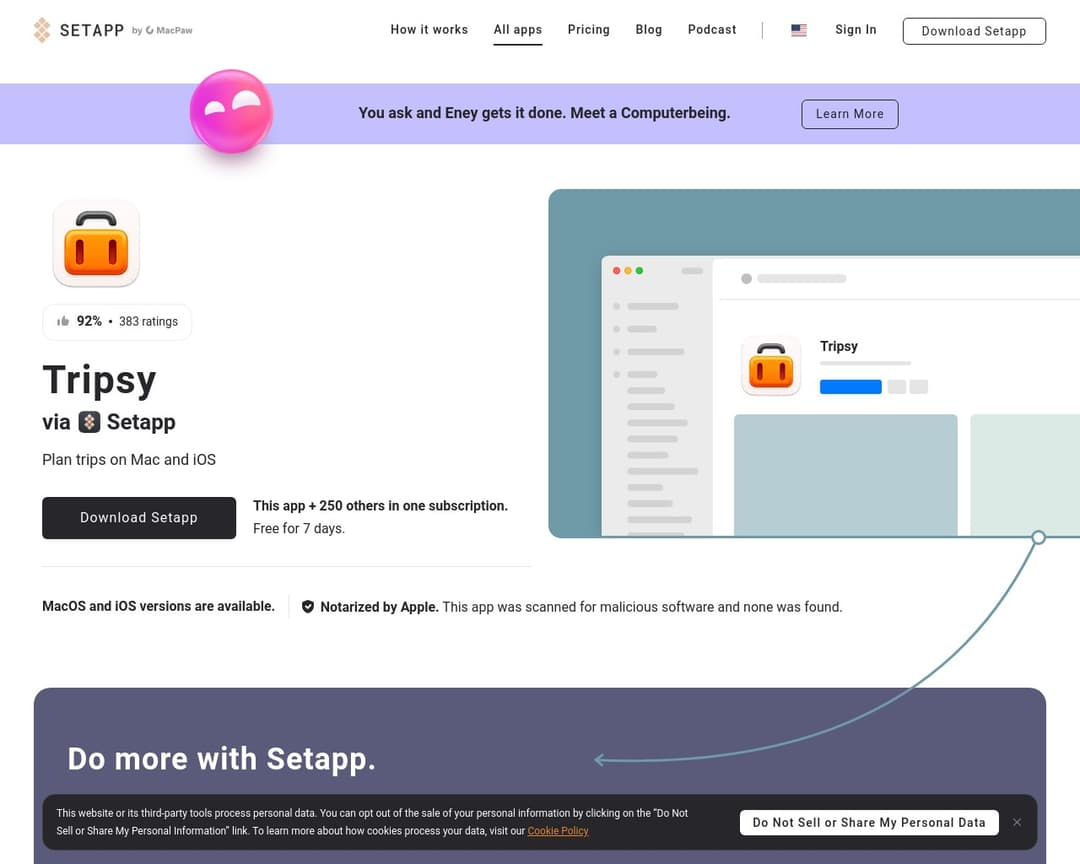The image size is (1080, 864).
Task: Open the Blog link
Action: [x=648, y=30]
